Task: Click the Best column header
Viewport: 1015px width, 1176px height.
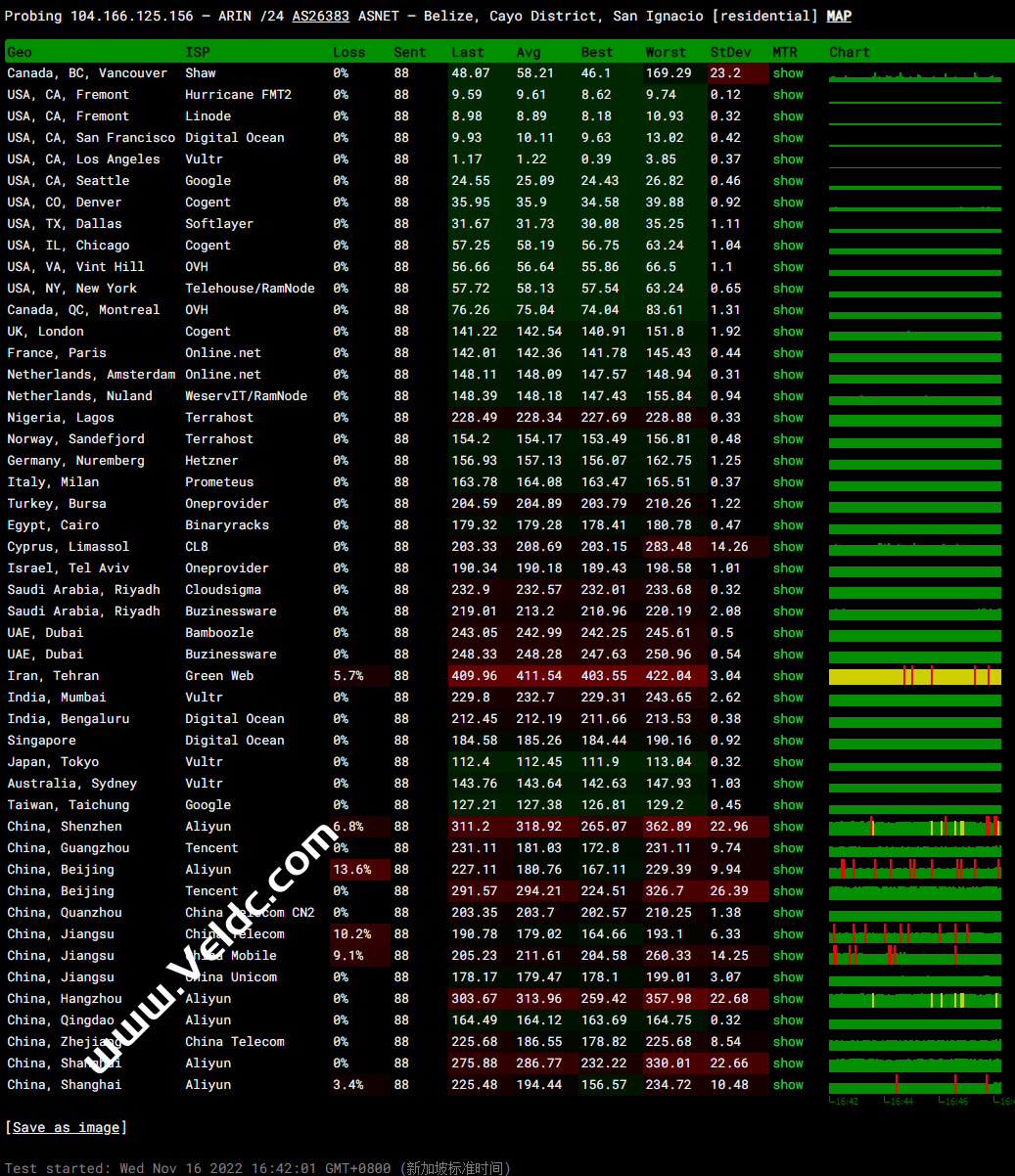Action: click(x=597, y=52)
